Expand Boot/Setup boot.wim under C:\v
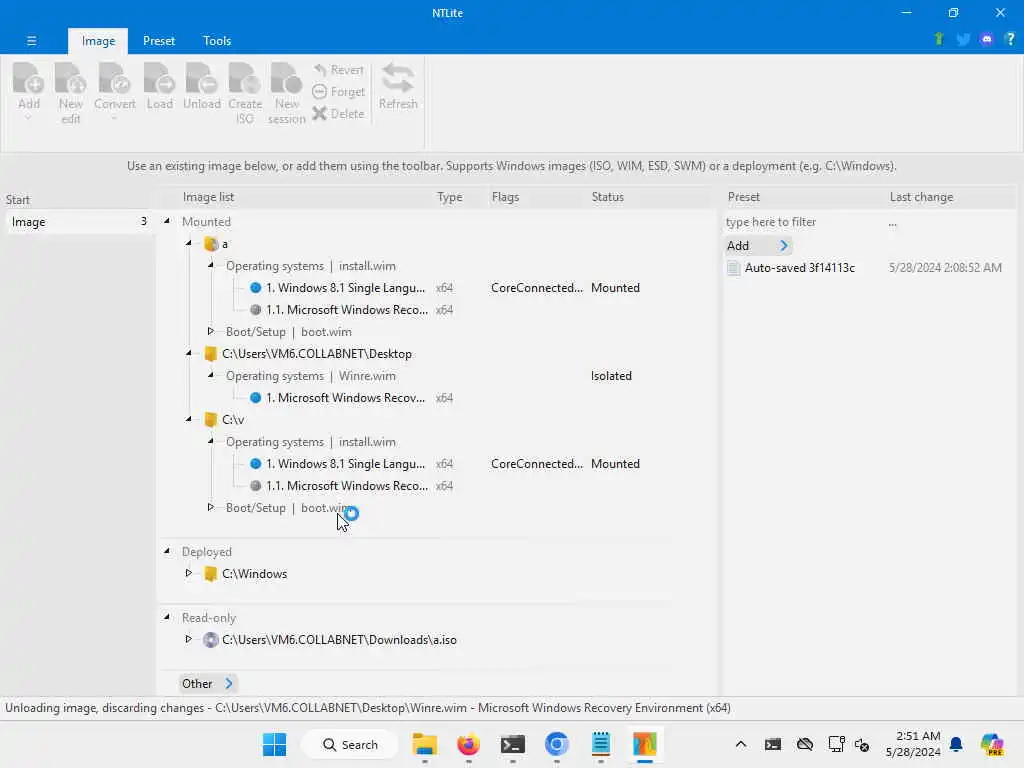This screenshot has height=768, width=1024. point(210,507)
